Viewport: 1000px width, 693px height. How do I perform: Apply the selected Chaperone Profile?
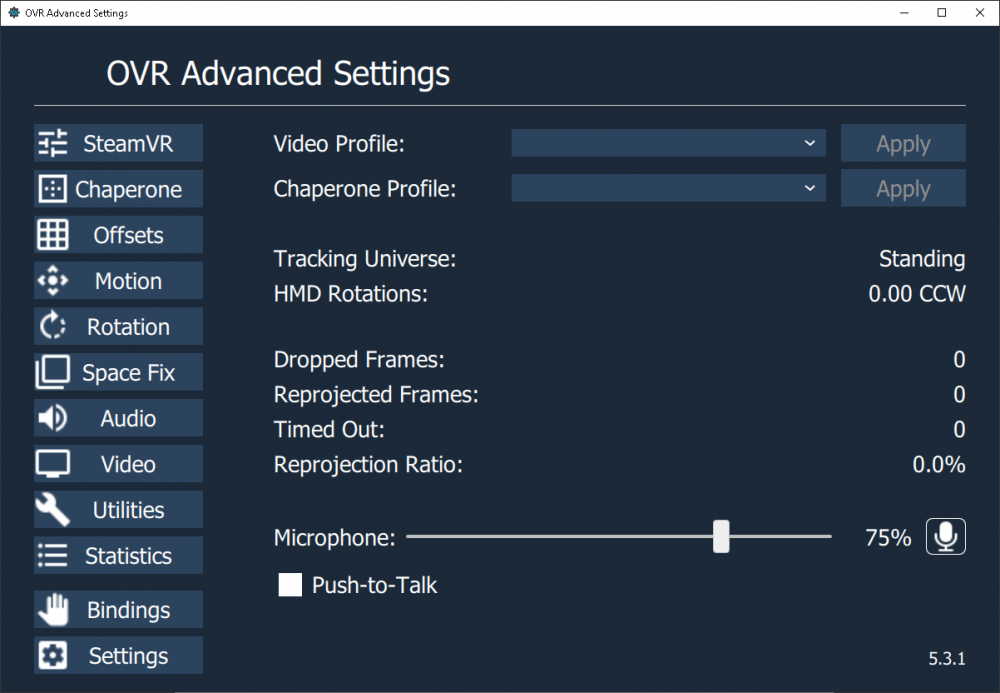[903, 188]
